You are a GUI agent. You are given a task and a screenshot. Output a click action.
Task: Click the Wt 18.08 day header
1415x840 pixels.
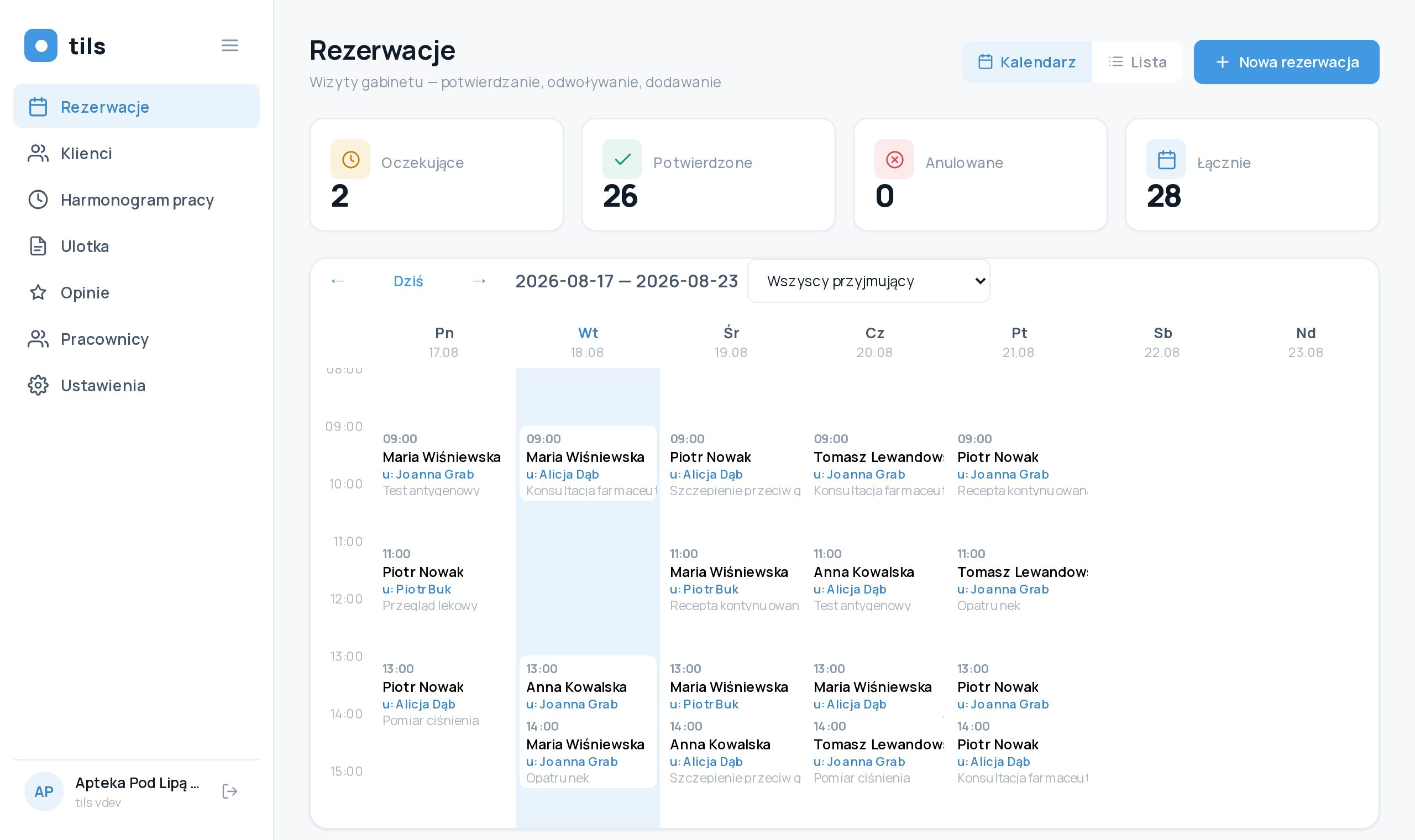(588, 342)
